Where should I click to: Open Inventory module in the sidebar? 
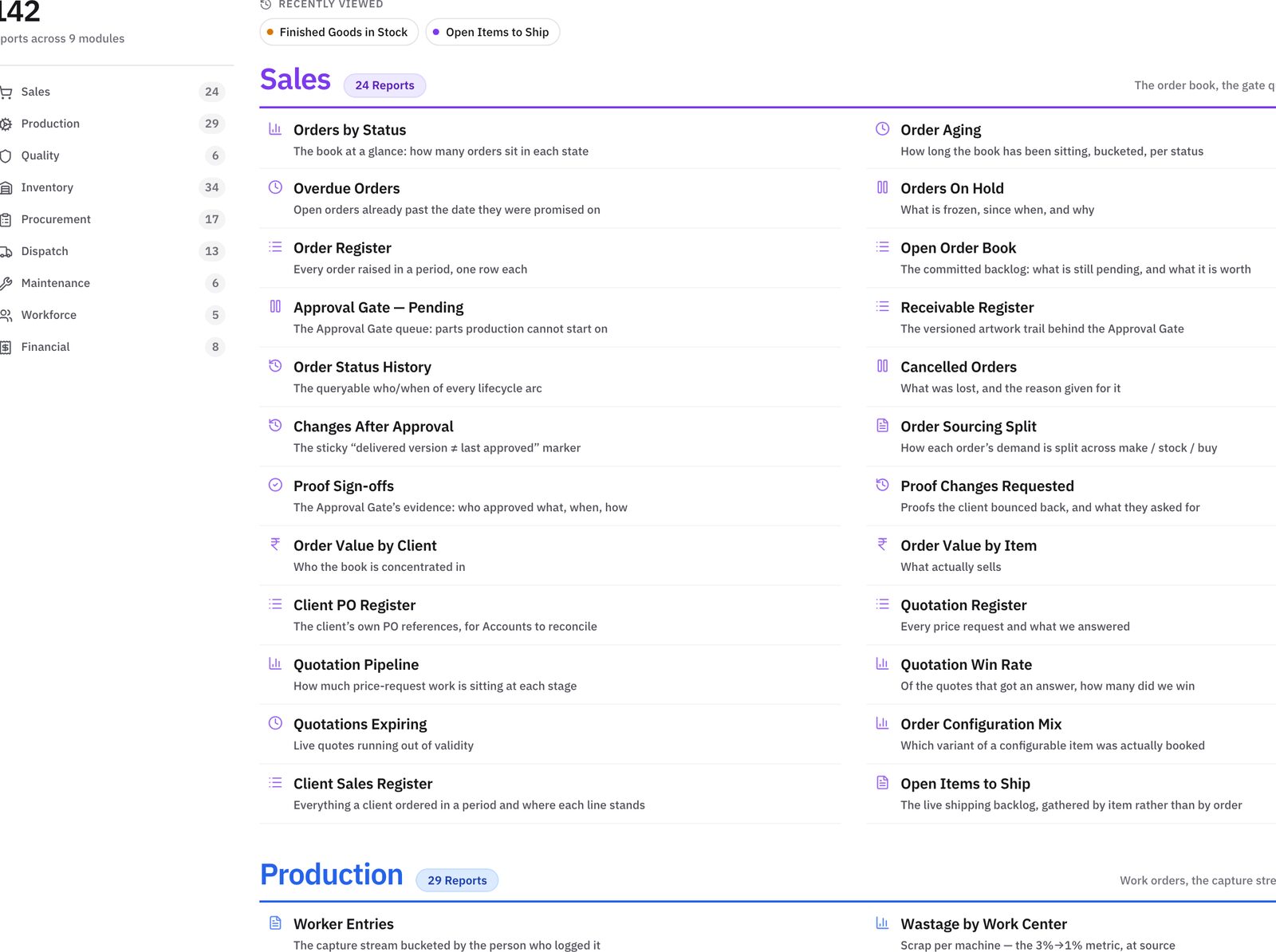[x=112, y=187]
